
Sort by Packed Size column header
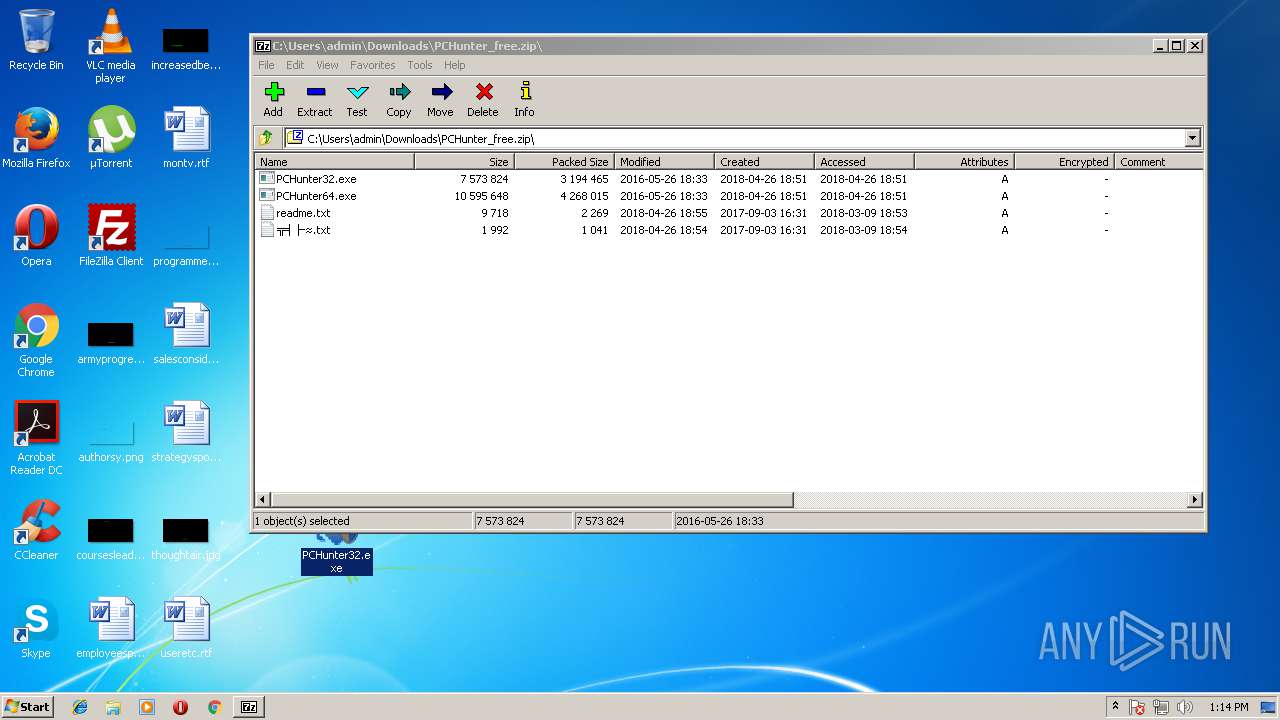564,161
